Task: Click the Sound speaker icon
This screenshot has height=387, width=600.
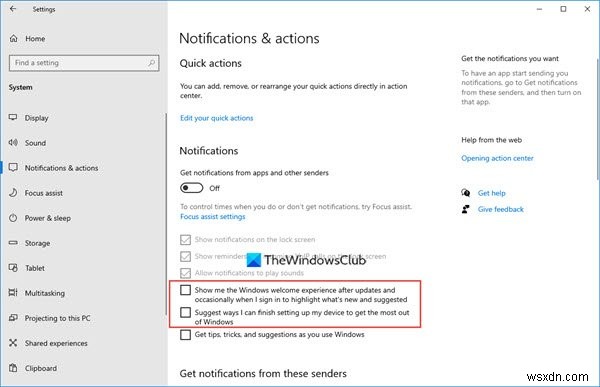Action: pyautogui.click(x=13, y=142)
